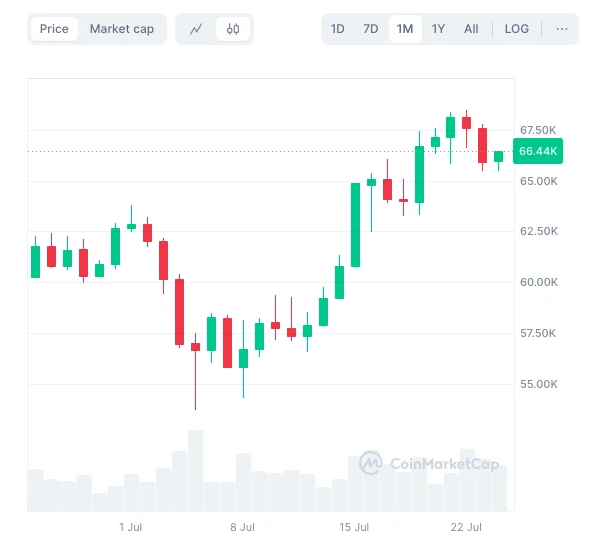Viewport: 606px width, 534px height.
Task: Click the 22 Jul date axis label
Action: [467, 526]
